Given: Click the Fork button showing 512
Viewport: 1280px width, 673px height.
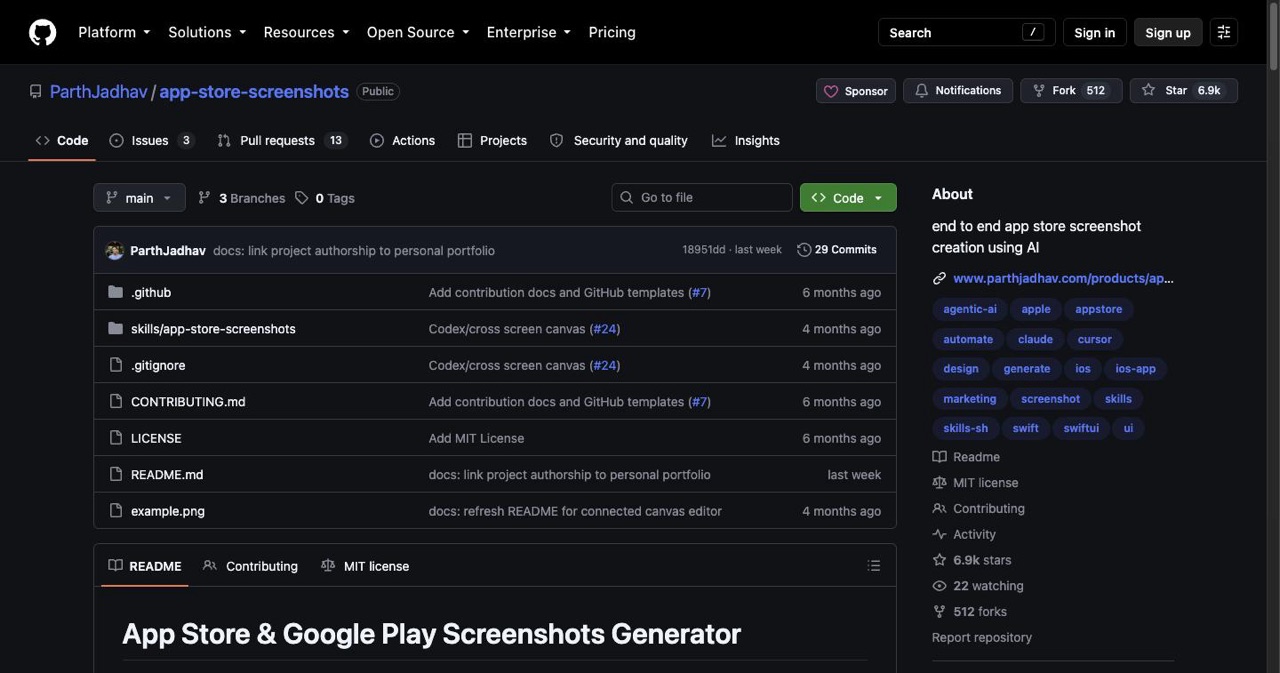Looking at the screenshot, I should (x=1071, y=91).
